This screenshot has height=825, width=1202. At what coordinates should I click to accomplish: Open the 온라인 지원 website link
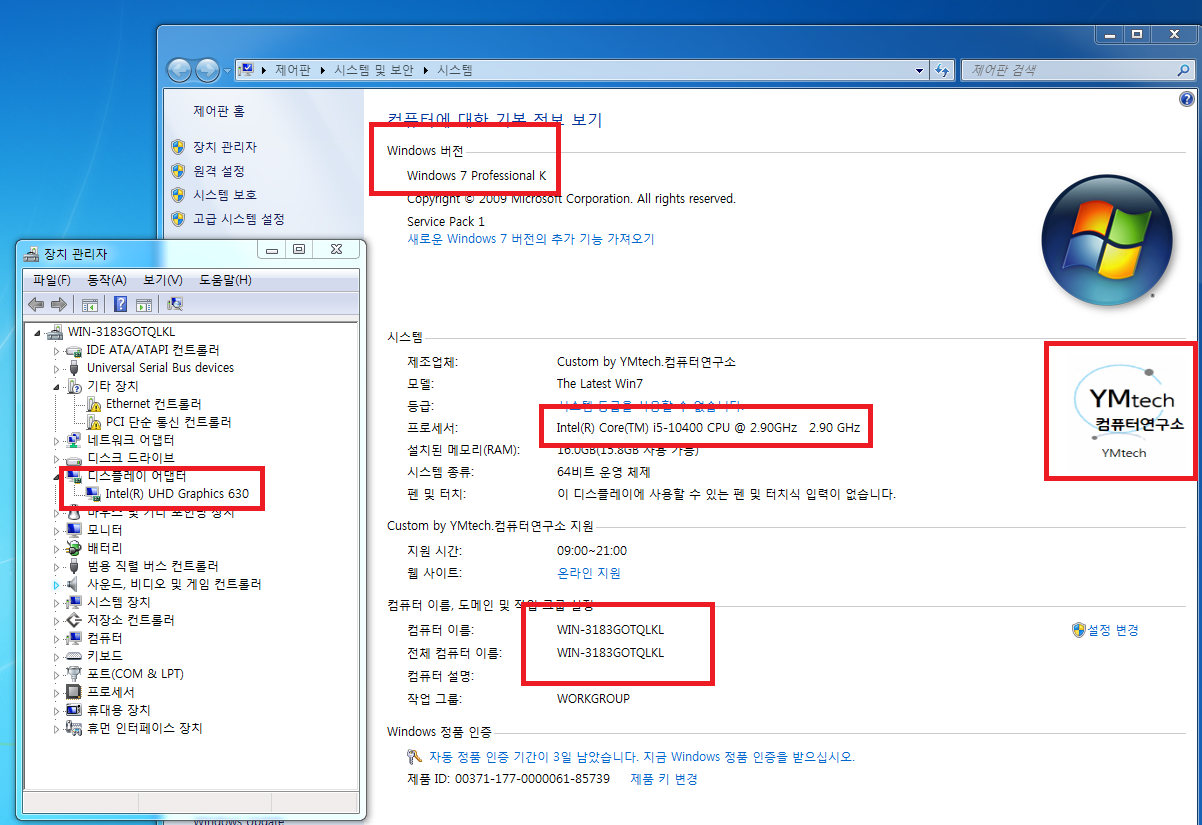tap(589, 573)
